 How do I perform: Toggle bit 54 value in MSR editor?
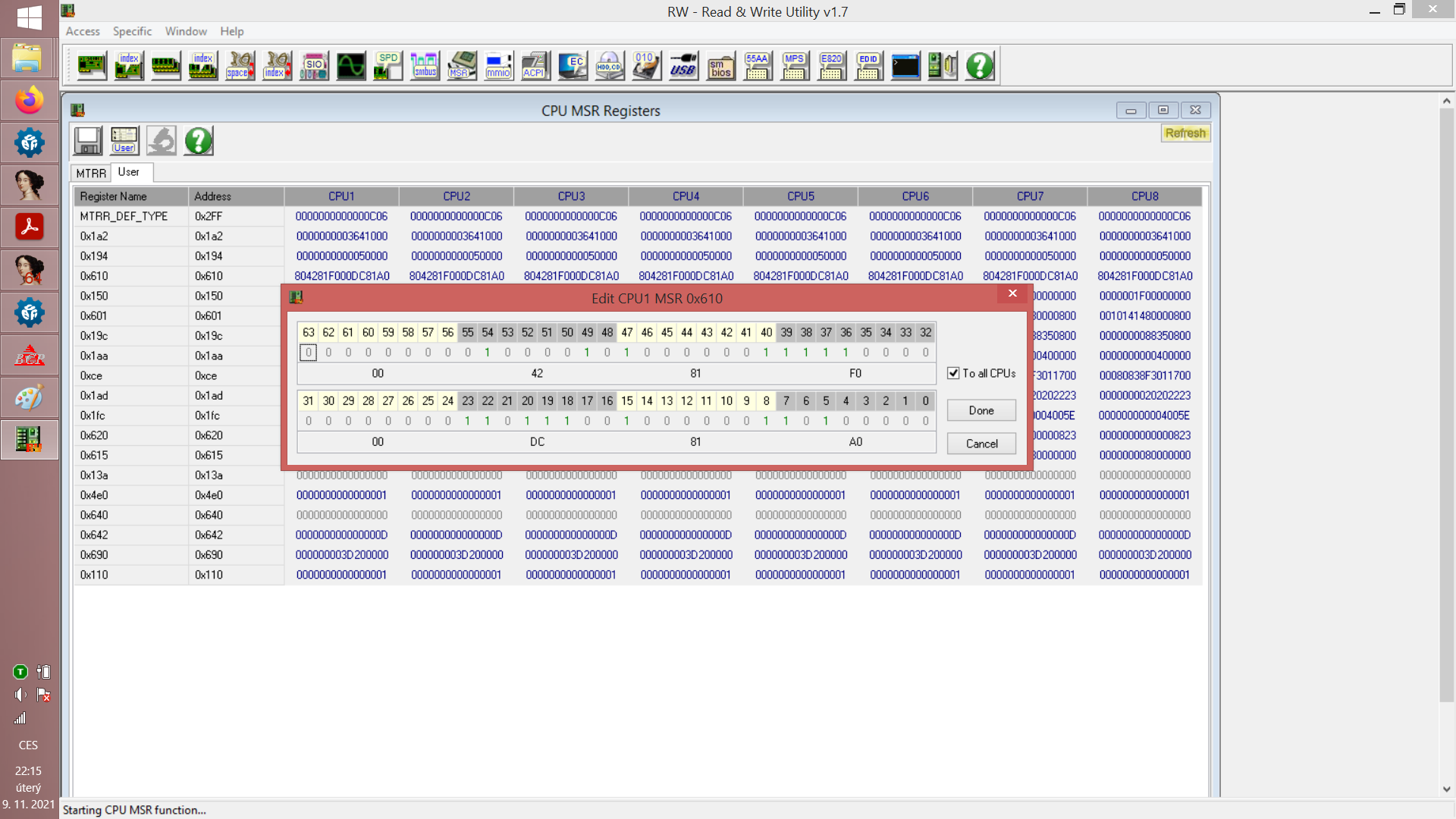[488, 353]
